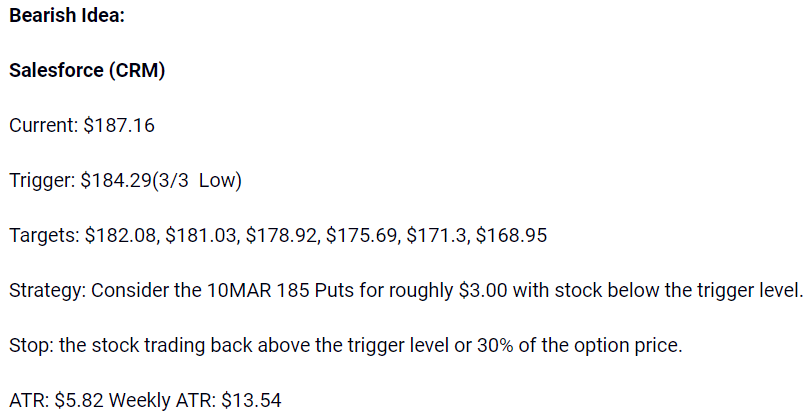Click the target value $171.3
This screenshot has height=420, width=812.
click(x=437, y=235)
